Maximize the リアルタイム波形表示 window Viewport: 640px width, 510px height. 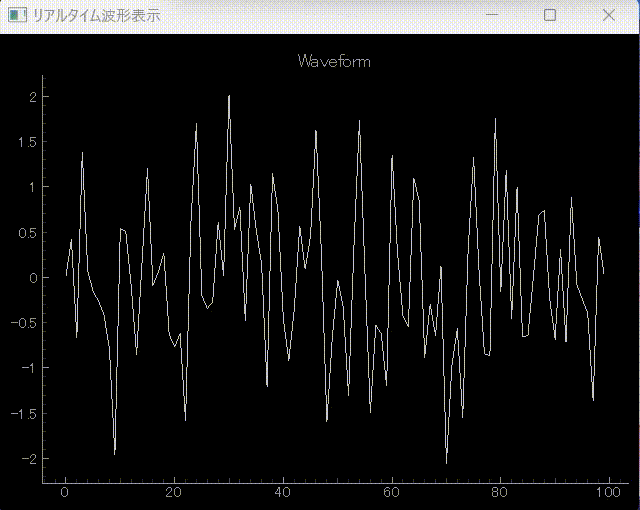pos(550,15)
